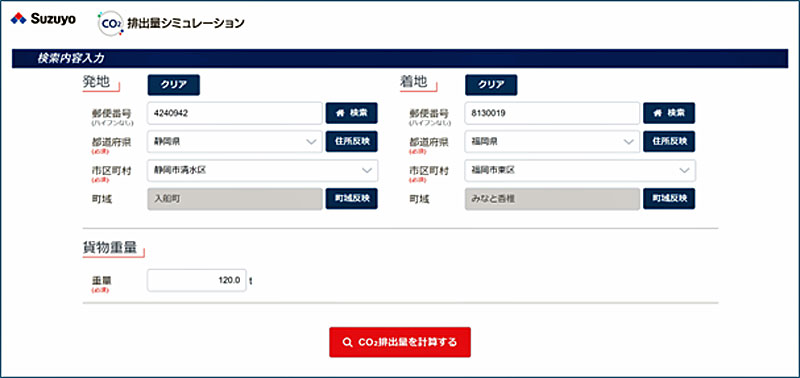
Task: Open destination prefecture dropdown showing 福岡県
Action: pos(552,142)
